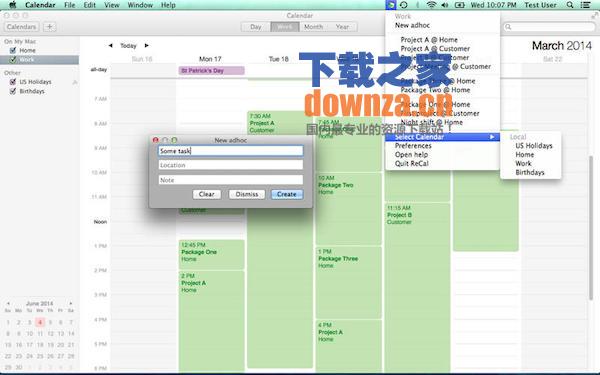
Task: Open the volume control icon
Action: pos(445,5)
